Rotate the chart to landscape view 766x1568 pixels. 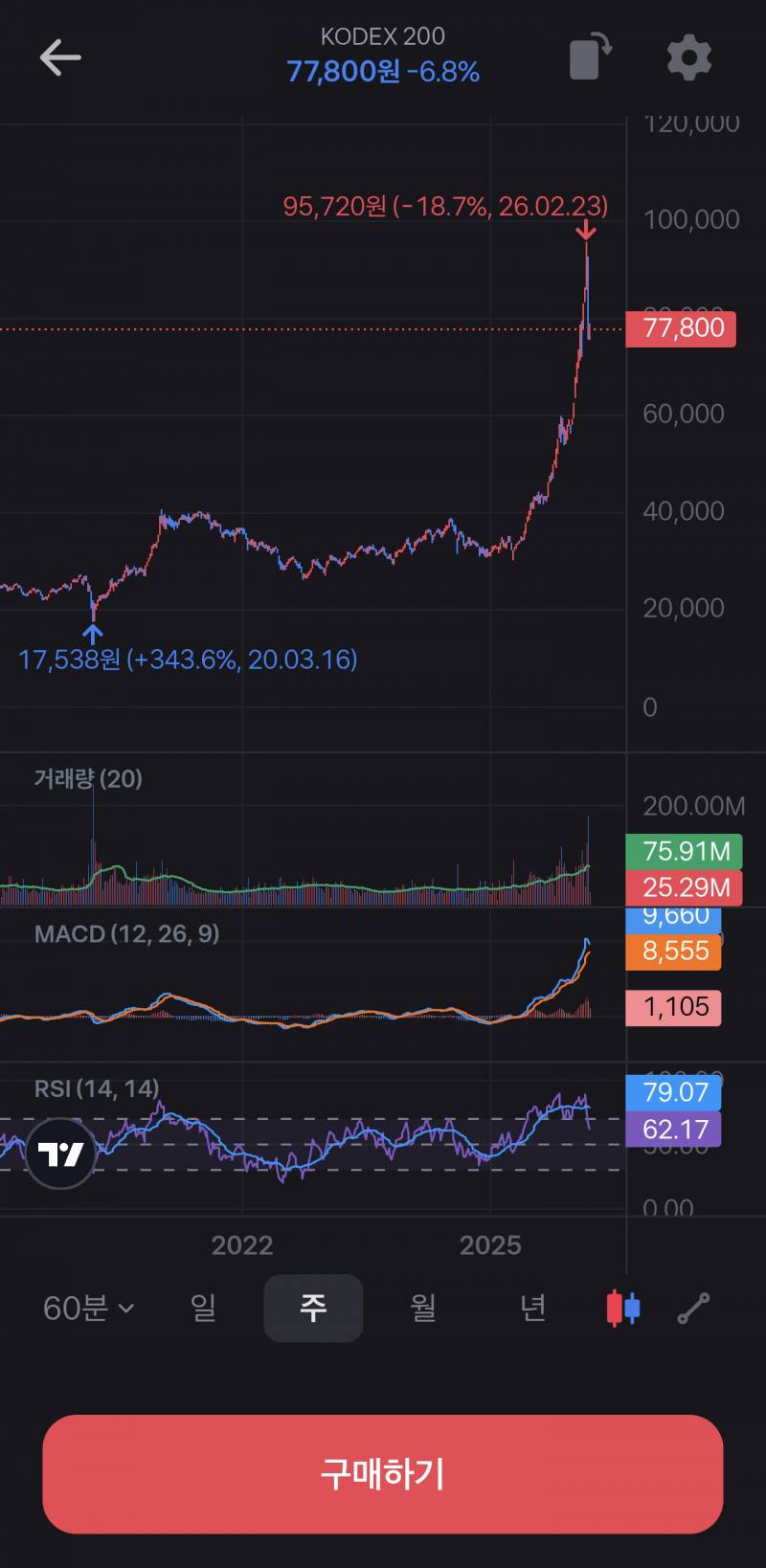click(591, 56)
